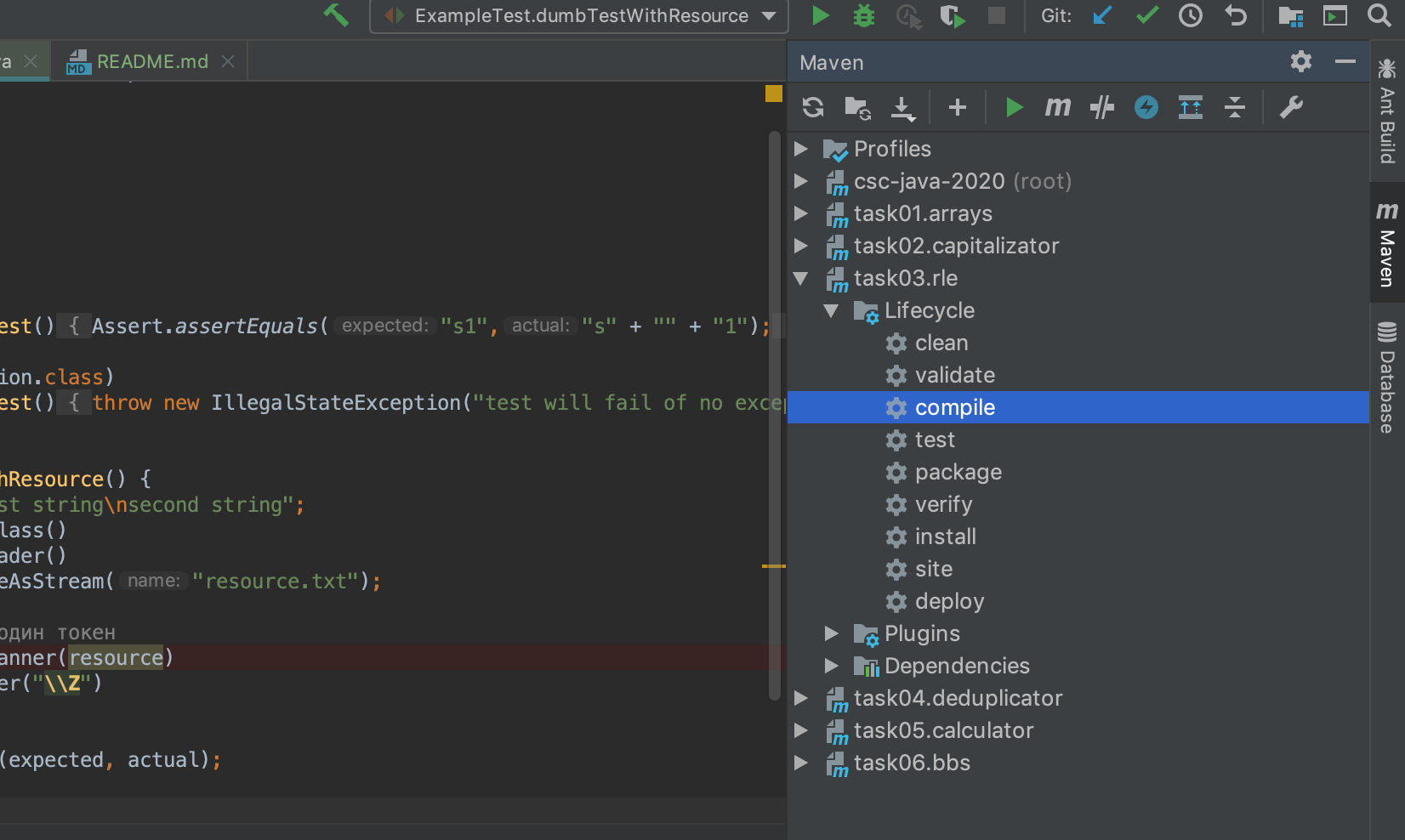Viewport: 1405px width, 840px height.
Task: Show Git history with the clock icon
Action: click(1191, 15)
